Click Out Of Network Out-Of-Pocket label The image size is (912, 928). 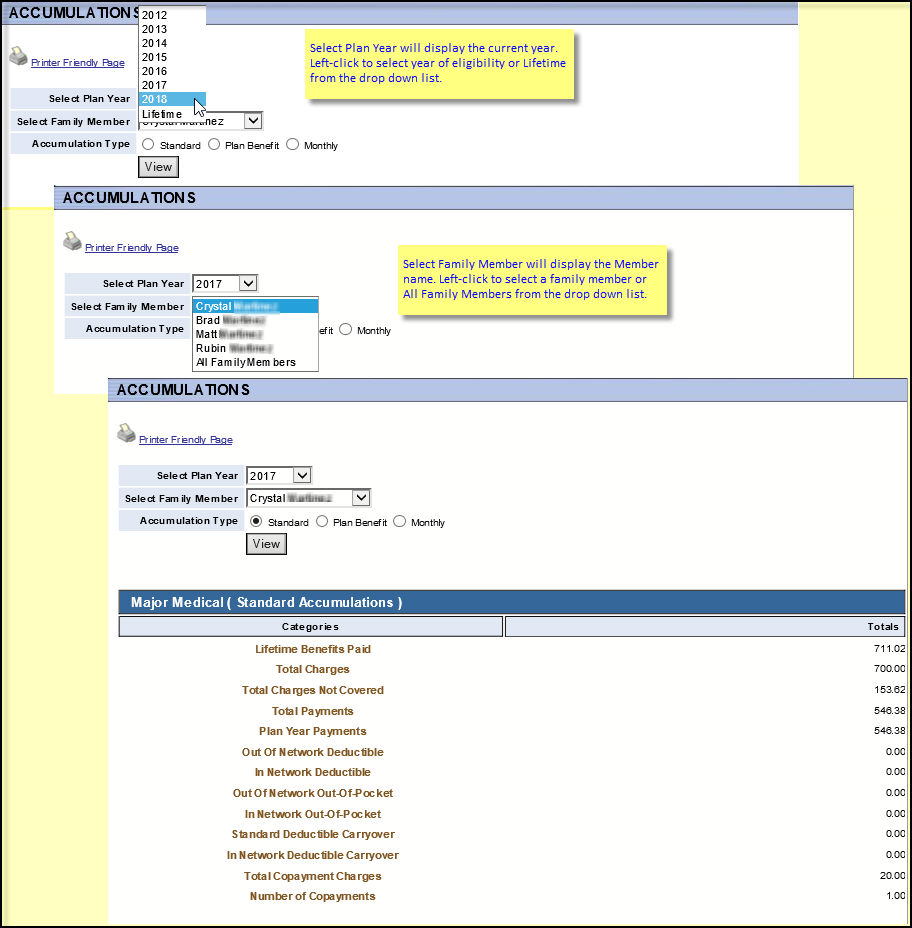(x=312, y=793)
